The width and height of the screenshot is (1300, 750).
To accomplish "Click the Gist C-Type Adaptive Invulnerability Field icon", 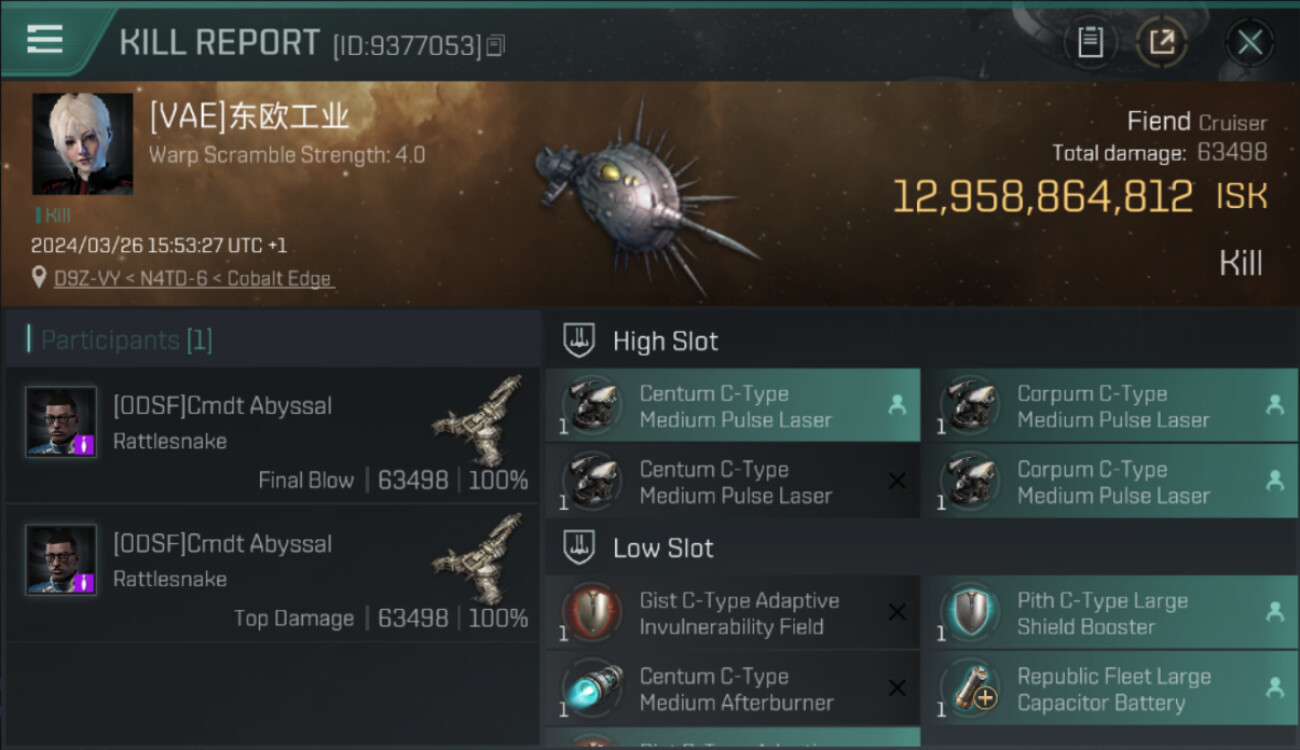I will pos(592,612).
